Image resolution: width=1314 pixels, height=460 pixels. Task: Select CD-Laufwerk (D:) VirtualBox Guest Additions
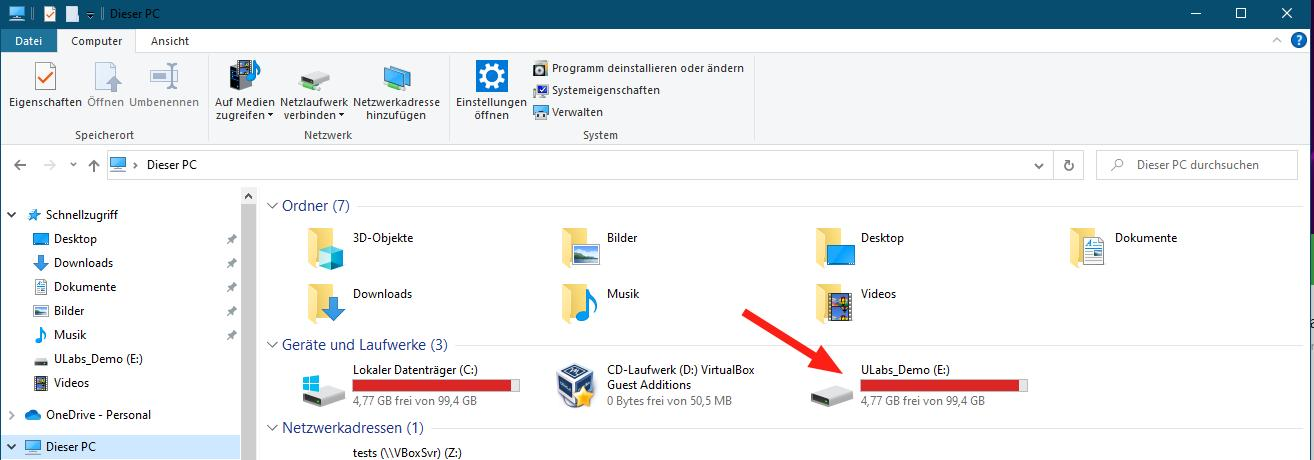click(660, 385)
